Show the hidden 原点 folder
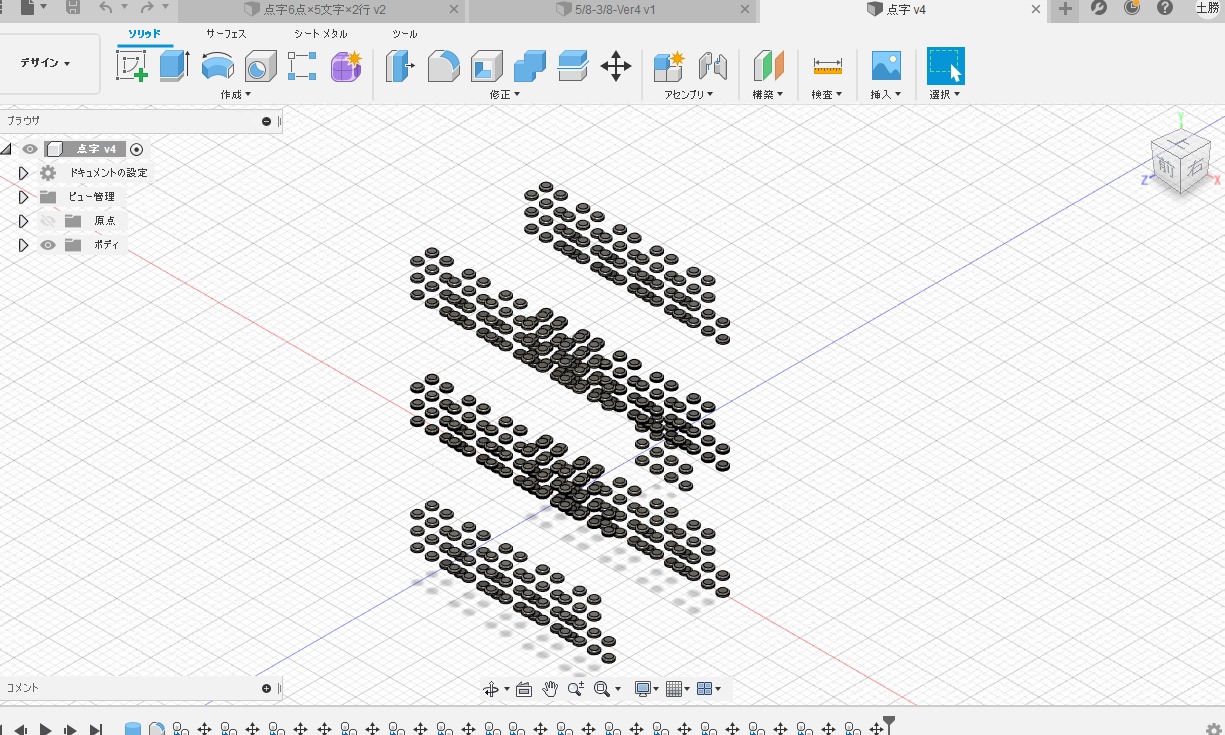This screenshot has width=1225, height=735. click(47, 221)
